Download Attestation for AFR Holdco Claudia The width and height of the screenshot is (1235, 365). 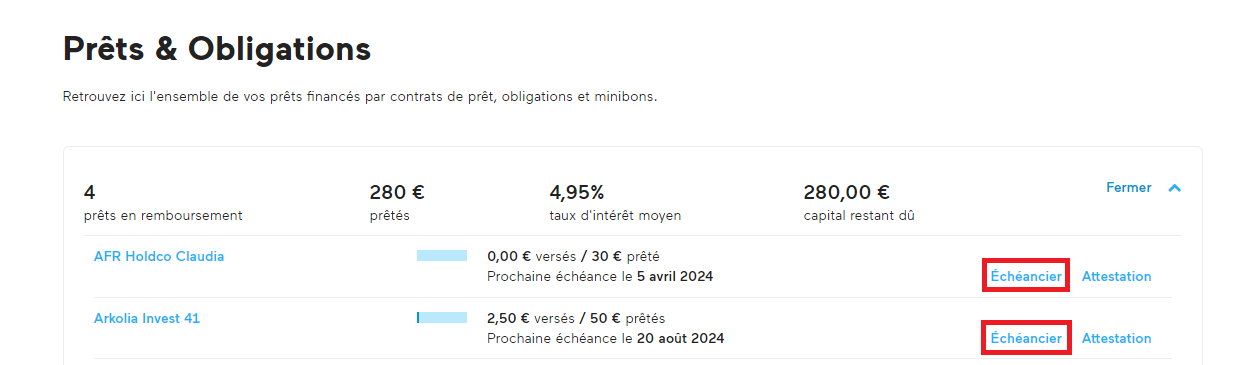[1117, 276]
